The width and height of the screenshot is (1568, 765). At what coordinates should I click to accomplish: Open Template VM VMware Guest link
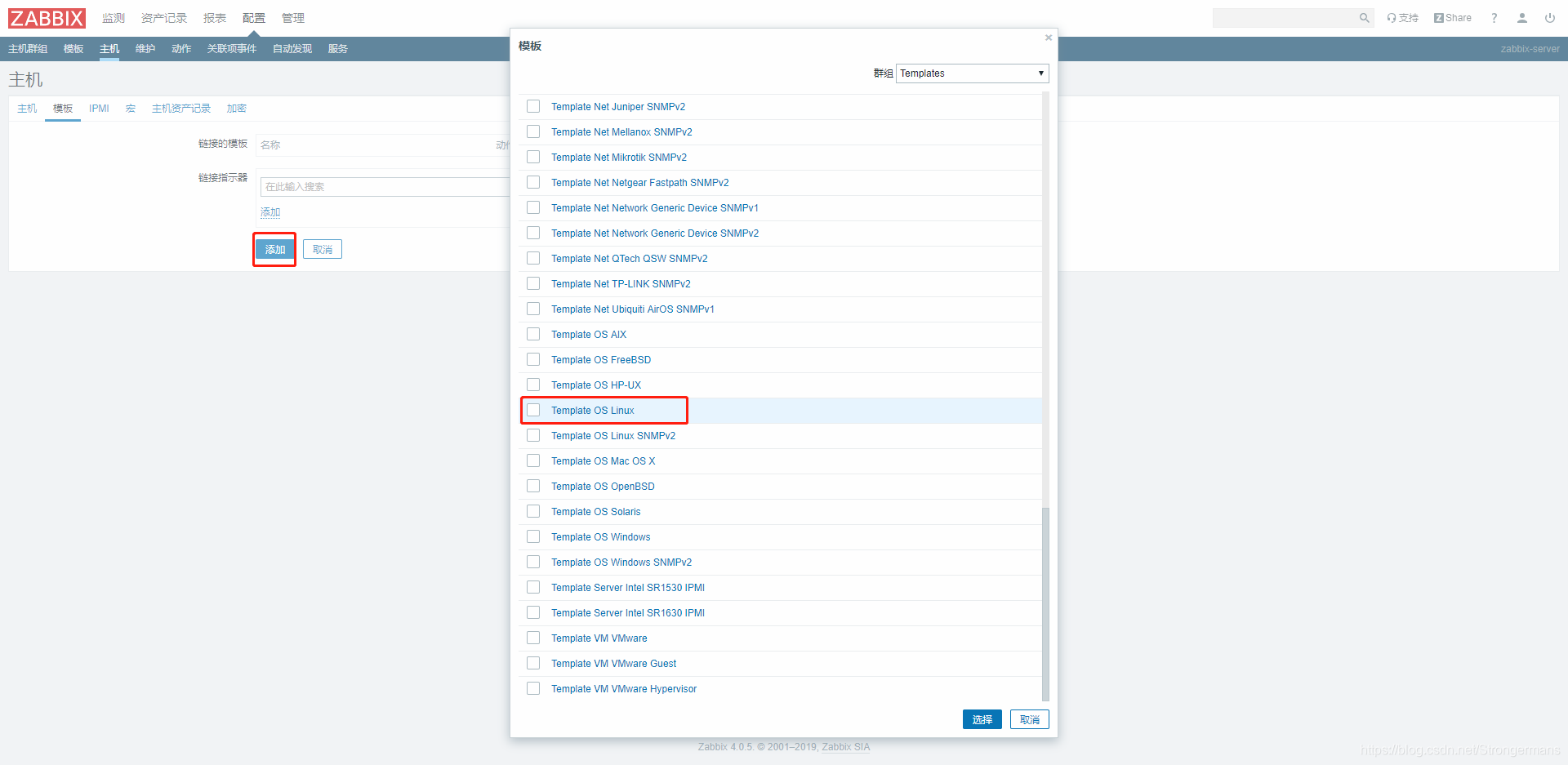(x=614, y=664)
